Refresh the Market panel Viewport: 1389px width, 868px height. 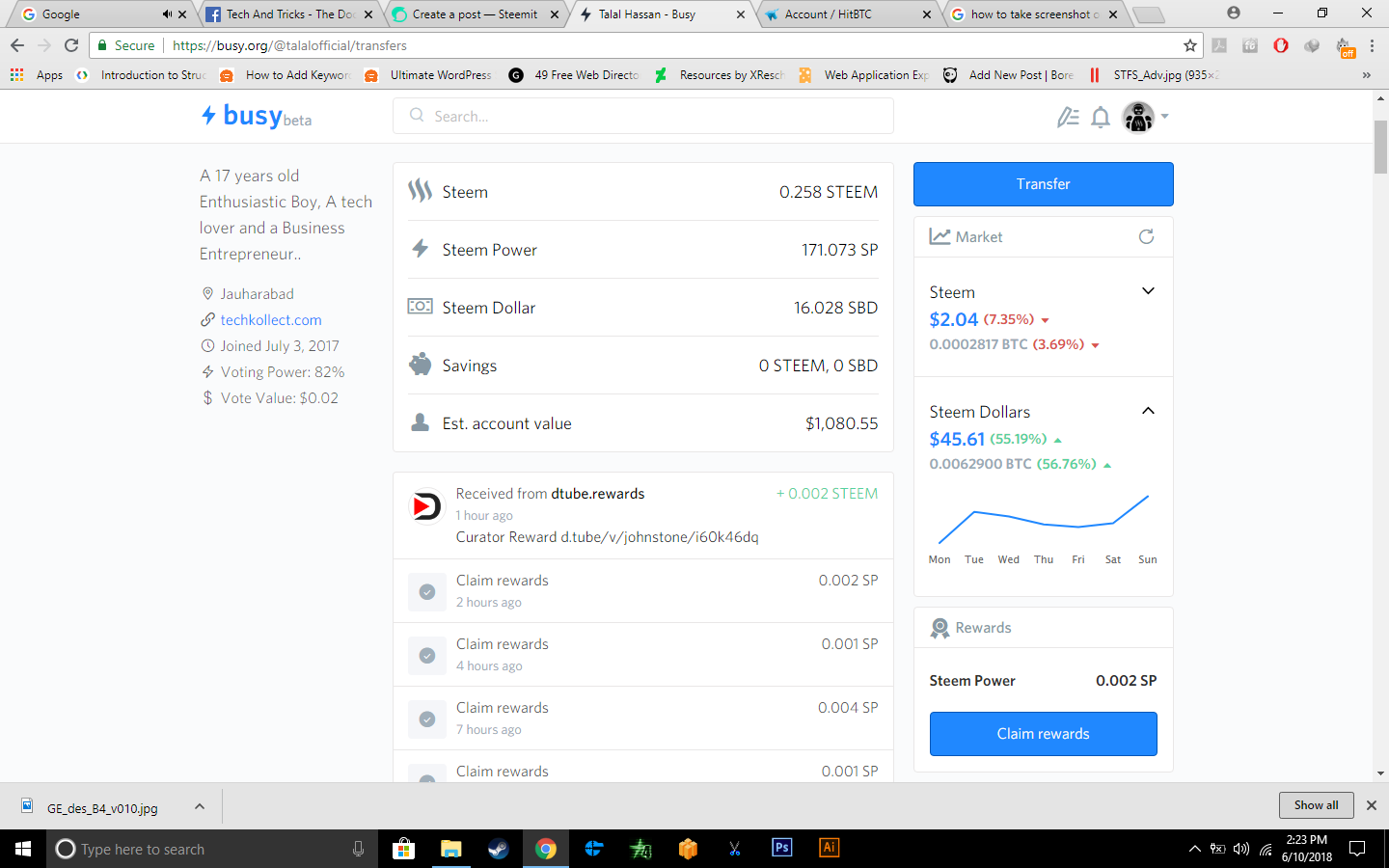coord(1146,236)
